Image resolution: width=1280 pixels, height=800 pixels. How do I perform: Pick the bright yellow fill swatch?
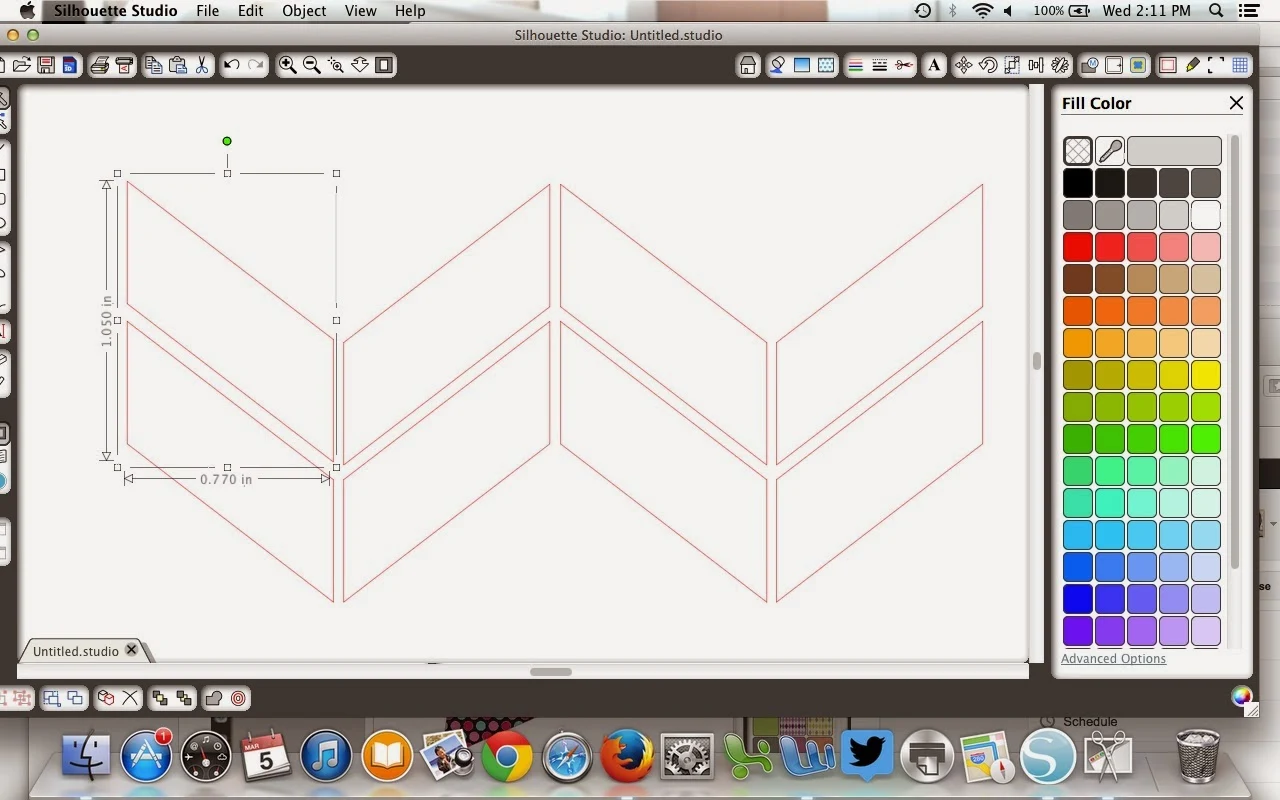click(1206, 375)
